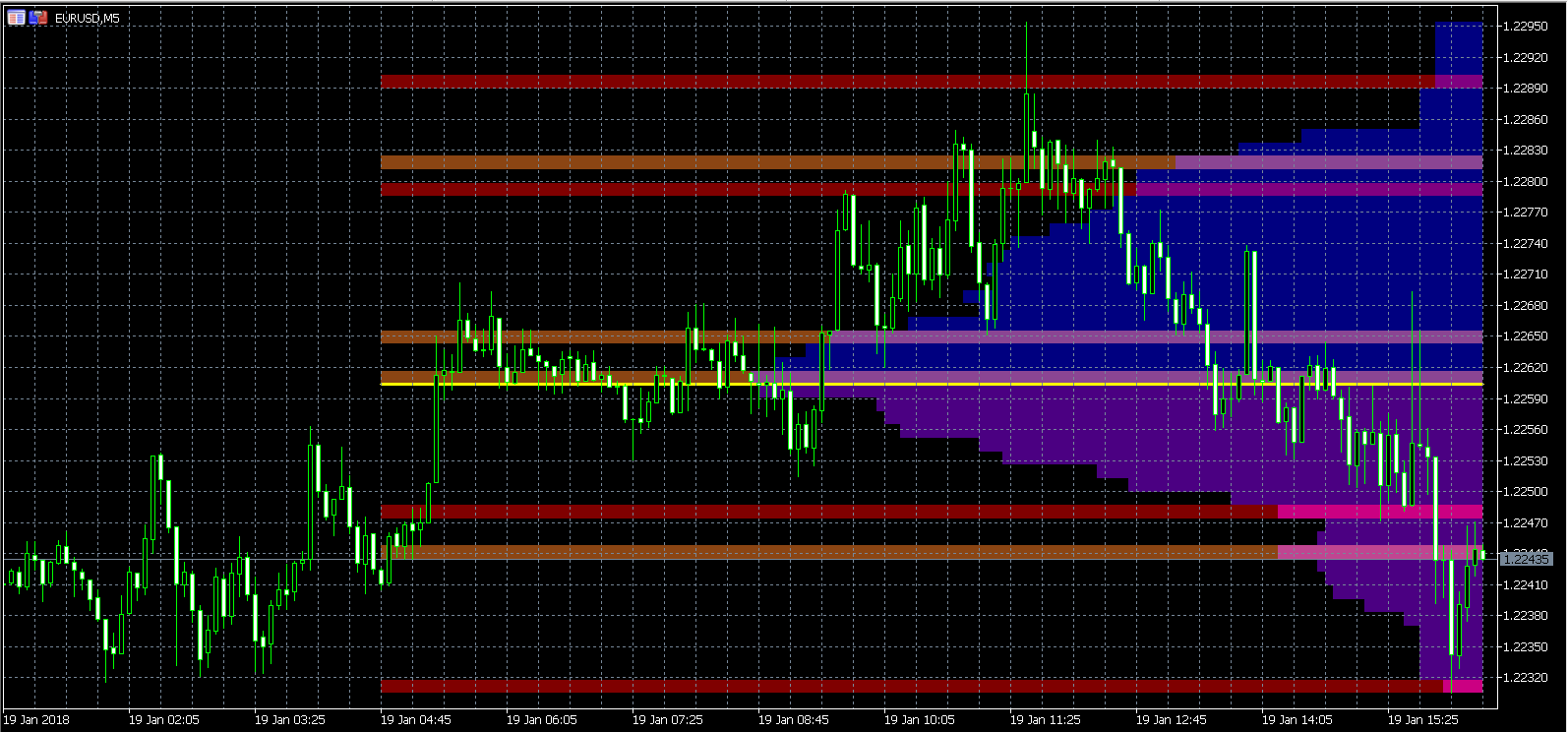1568x732 pixels.
Task: Click the 19 Jan 15:25 time label
Action: pos(1422,720)
